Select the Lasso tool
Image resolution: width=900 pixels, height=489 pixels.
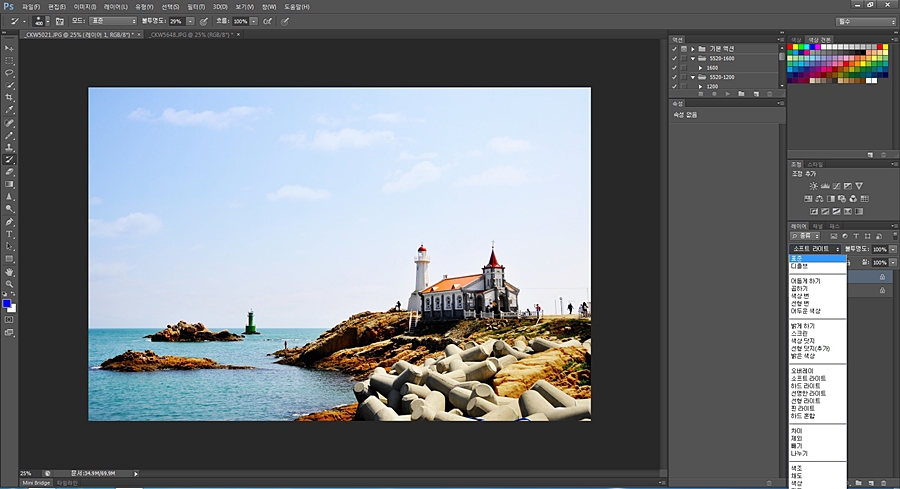click(10, 72)
